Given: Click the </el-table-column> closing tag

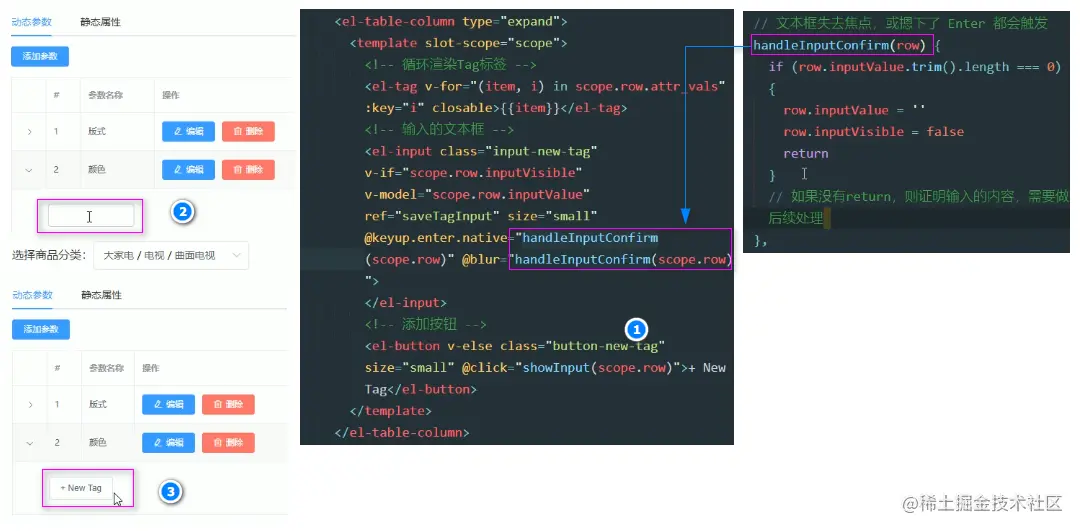Looking at the screenshot, I should click(402, 433).
